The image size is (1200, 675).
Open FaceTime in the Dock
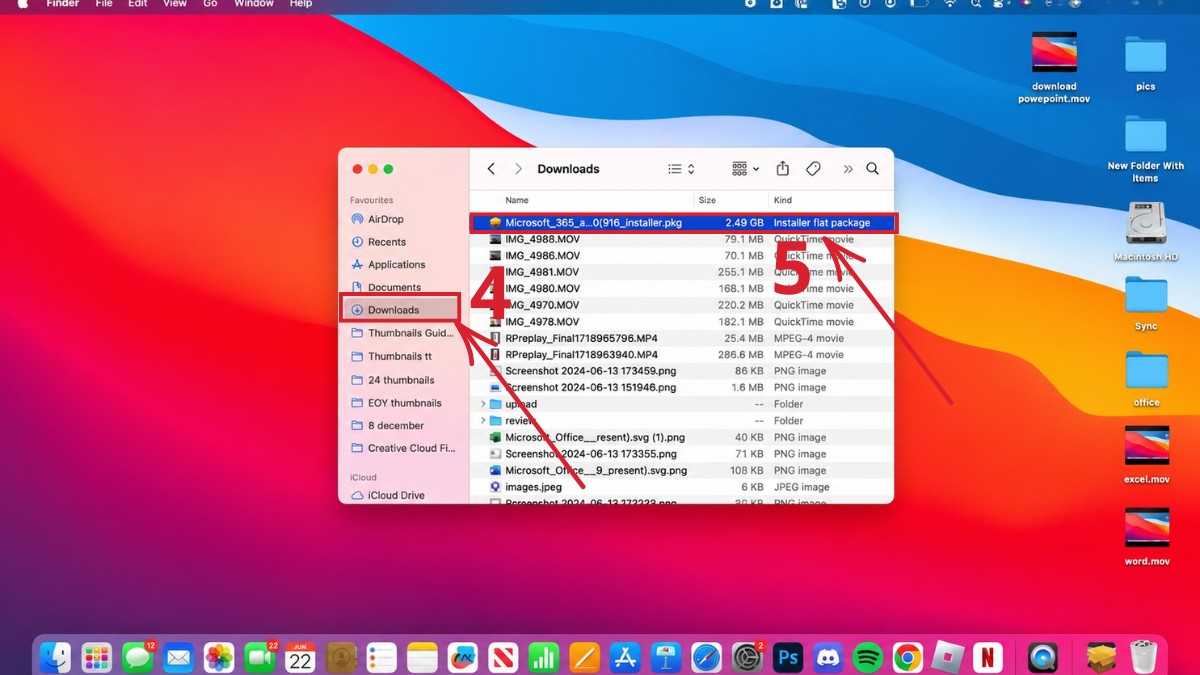pos(259,657)
